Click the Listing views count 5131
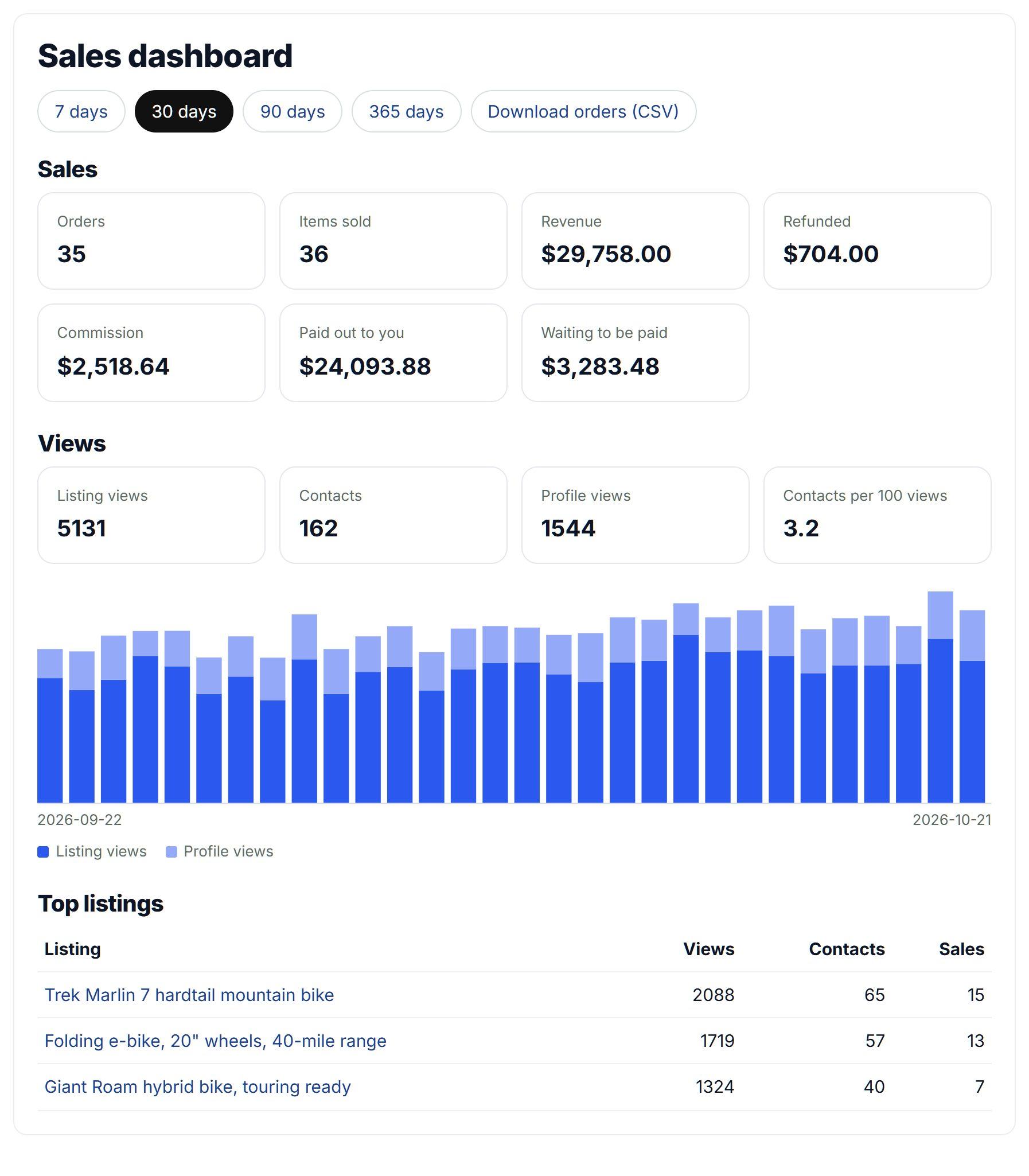1029x1176 pixels. click(x=81, y=528)
